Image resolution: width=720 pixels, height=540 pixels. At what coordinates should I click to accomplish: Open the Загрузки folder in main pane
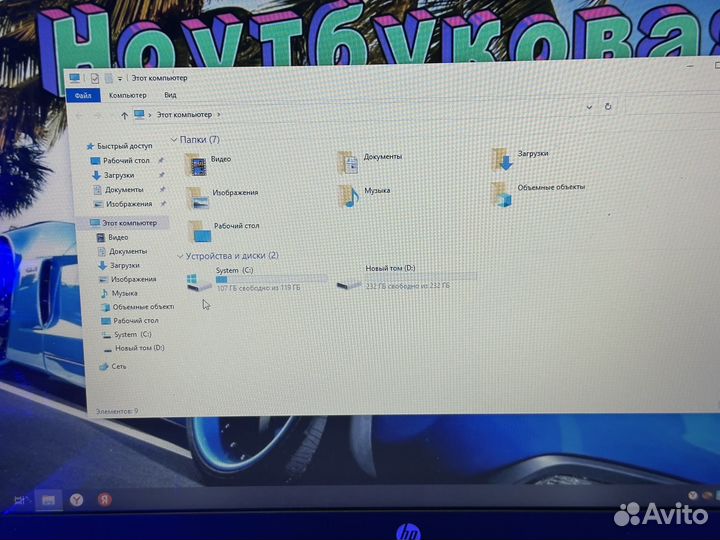520,159
